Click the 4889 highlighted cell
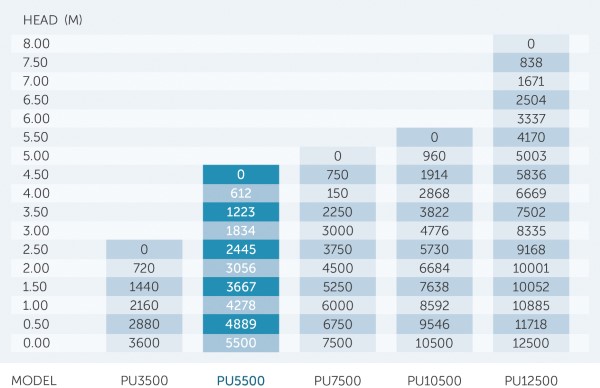This screenshot has width=600, height=388. pos(241,324)
